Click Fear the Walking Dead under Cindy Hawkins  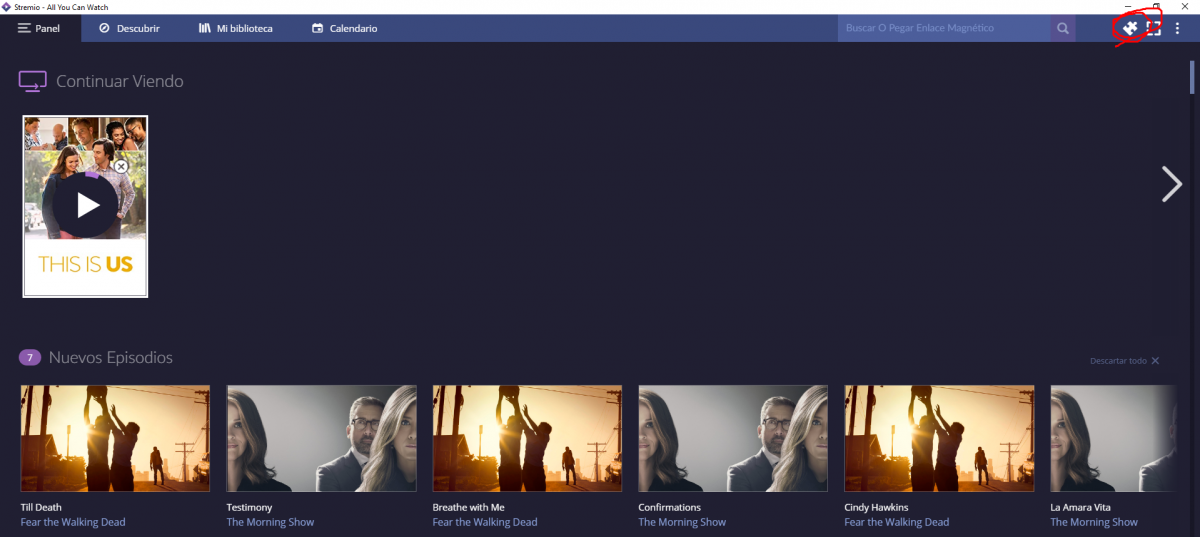click(x=897, y=522)
